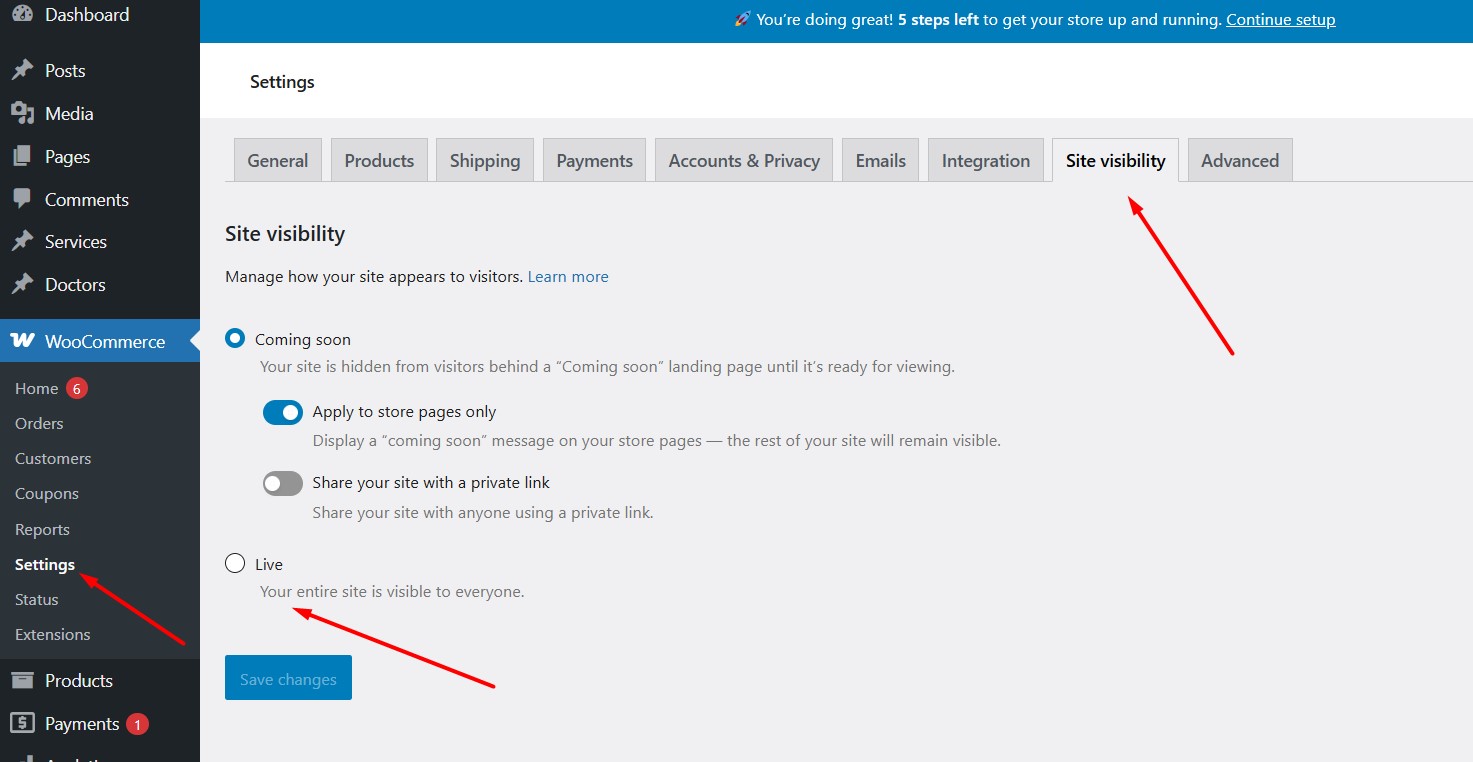Click the Coming soon option label
The width and height of the screenshot is (1473, 762).
pos(303,339)
